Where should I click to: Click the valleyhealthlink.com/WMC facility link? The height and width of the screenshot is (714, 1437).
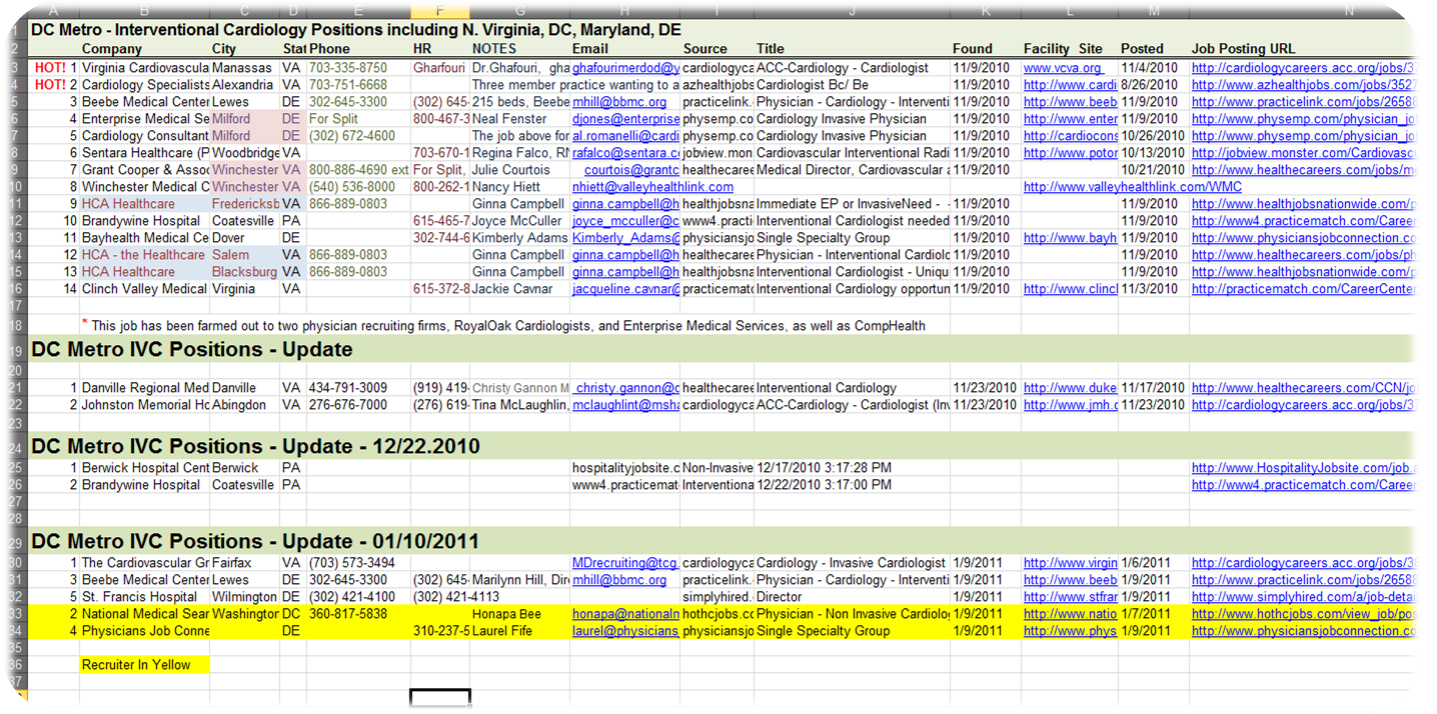(1132, 187)
